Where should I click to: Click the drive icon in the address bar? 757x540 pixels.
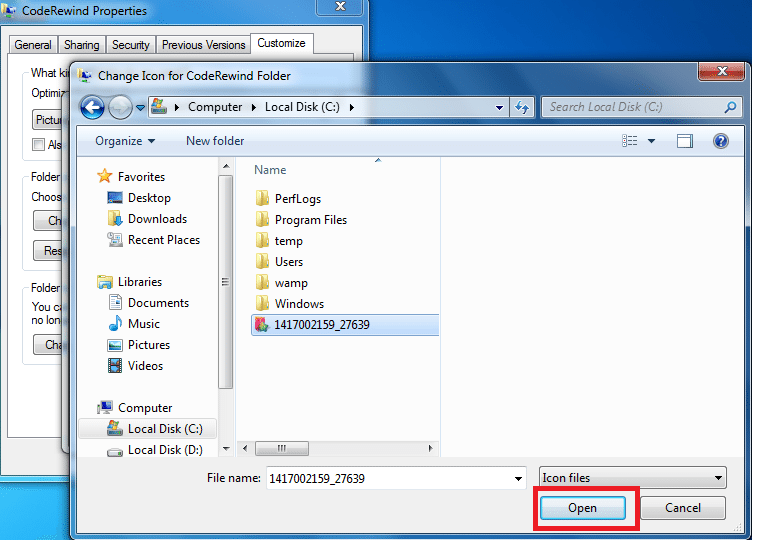[159, 106]
